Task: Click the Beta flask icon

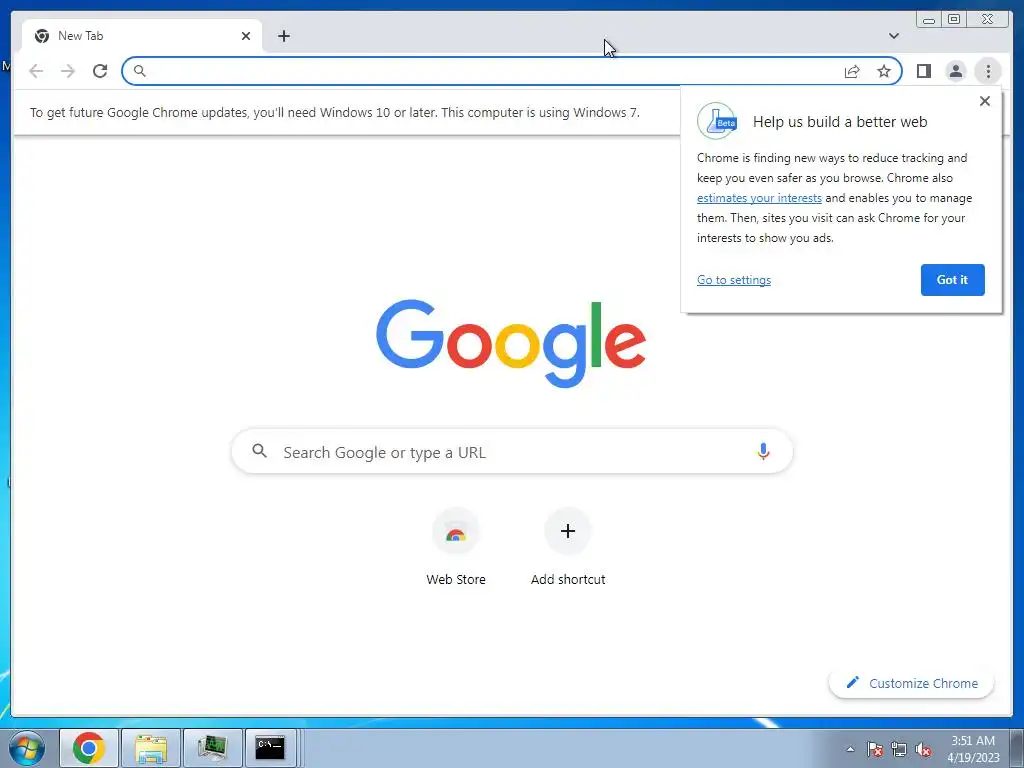Action: (717, 121)
